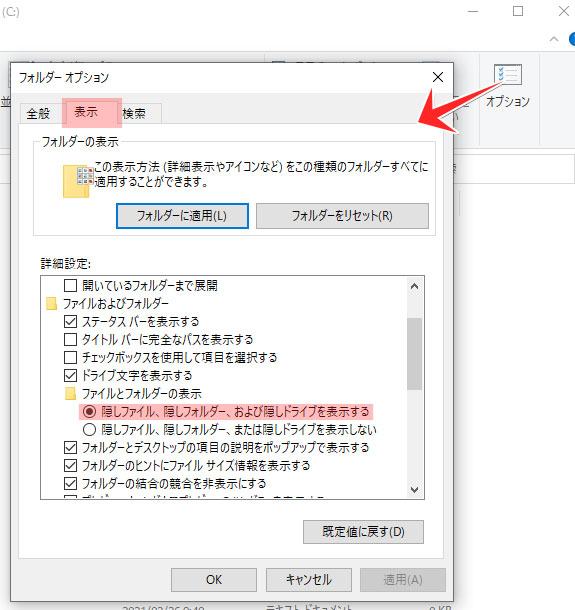The height and width of the screenshot is (610, 575).
Task: Click the ファイルおよびフォルダー folder icon
Action: 51,303
